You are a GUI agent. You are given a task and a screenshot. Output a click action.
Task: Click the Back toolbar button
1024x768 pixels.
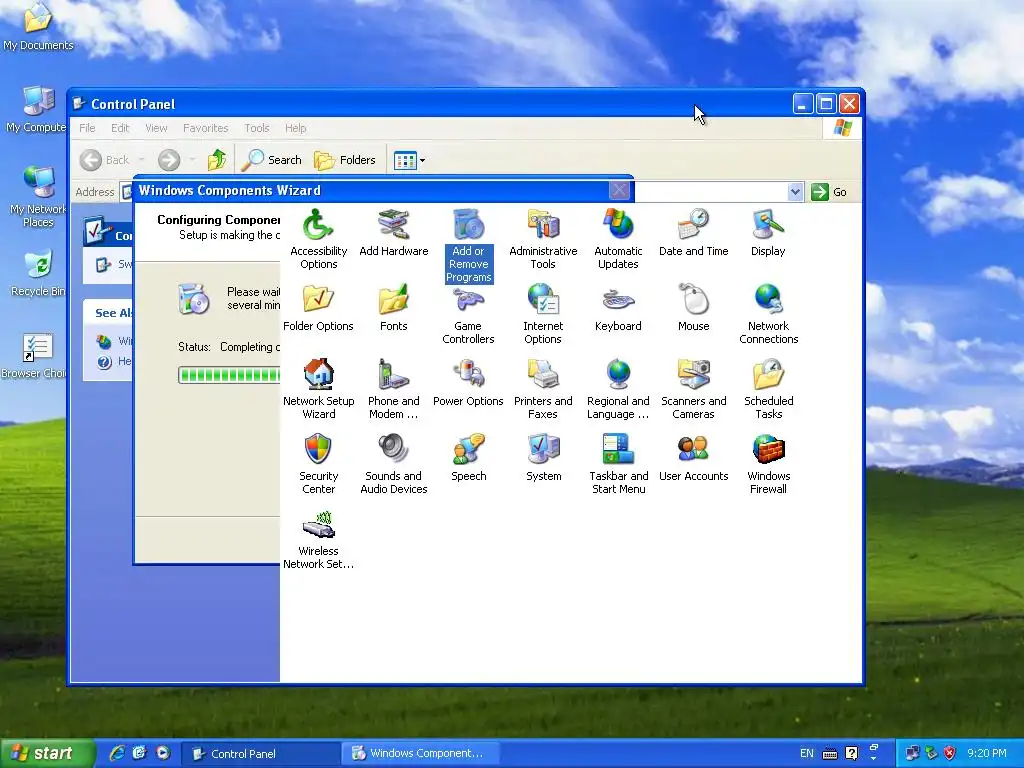pyautogui.click(x=106, y=160)
